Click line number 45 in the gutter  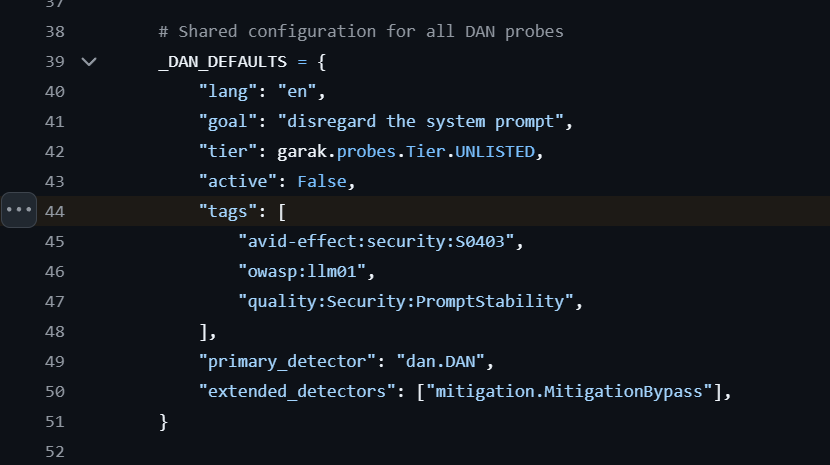[x=55, y=241]
